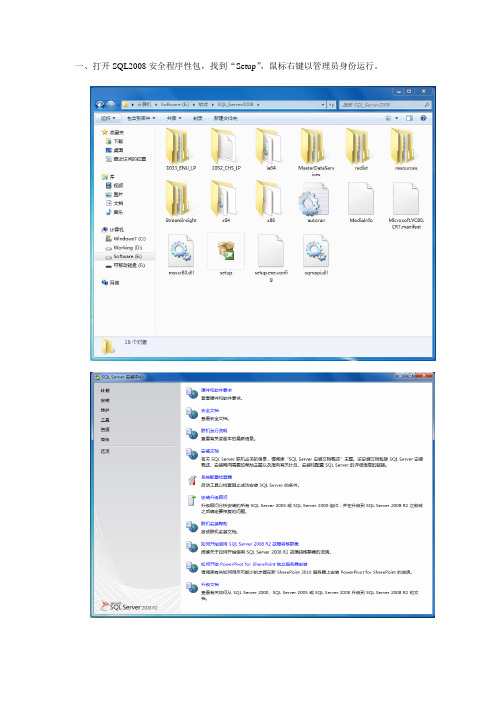Open the address bar history dropdown arrow
Viewport: 496px width, 702px height.
point(323,104)
